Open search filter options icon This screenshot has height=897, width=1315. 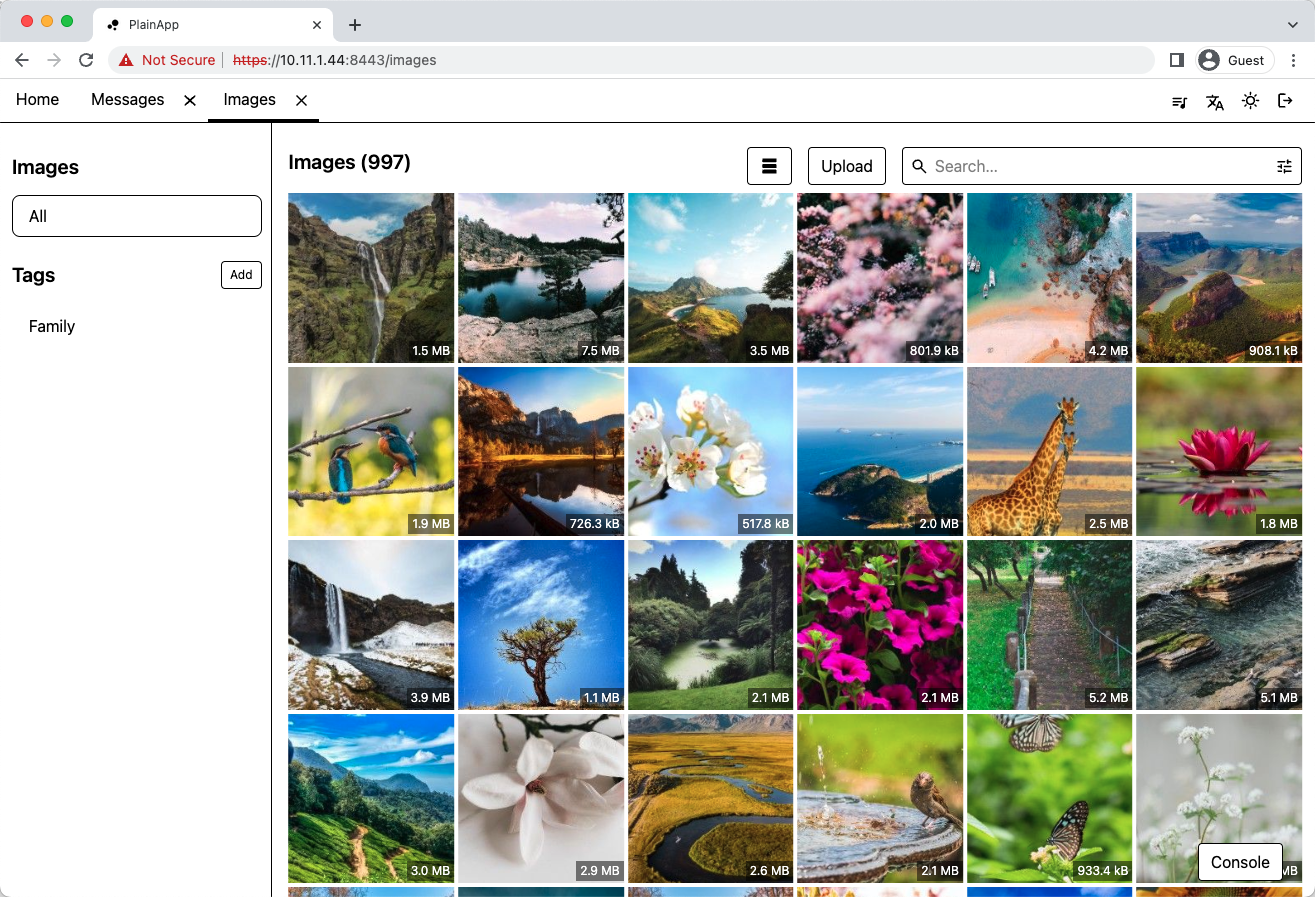(x=1284, y=166)
